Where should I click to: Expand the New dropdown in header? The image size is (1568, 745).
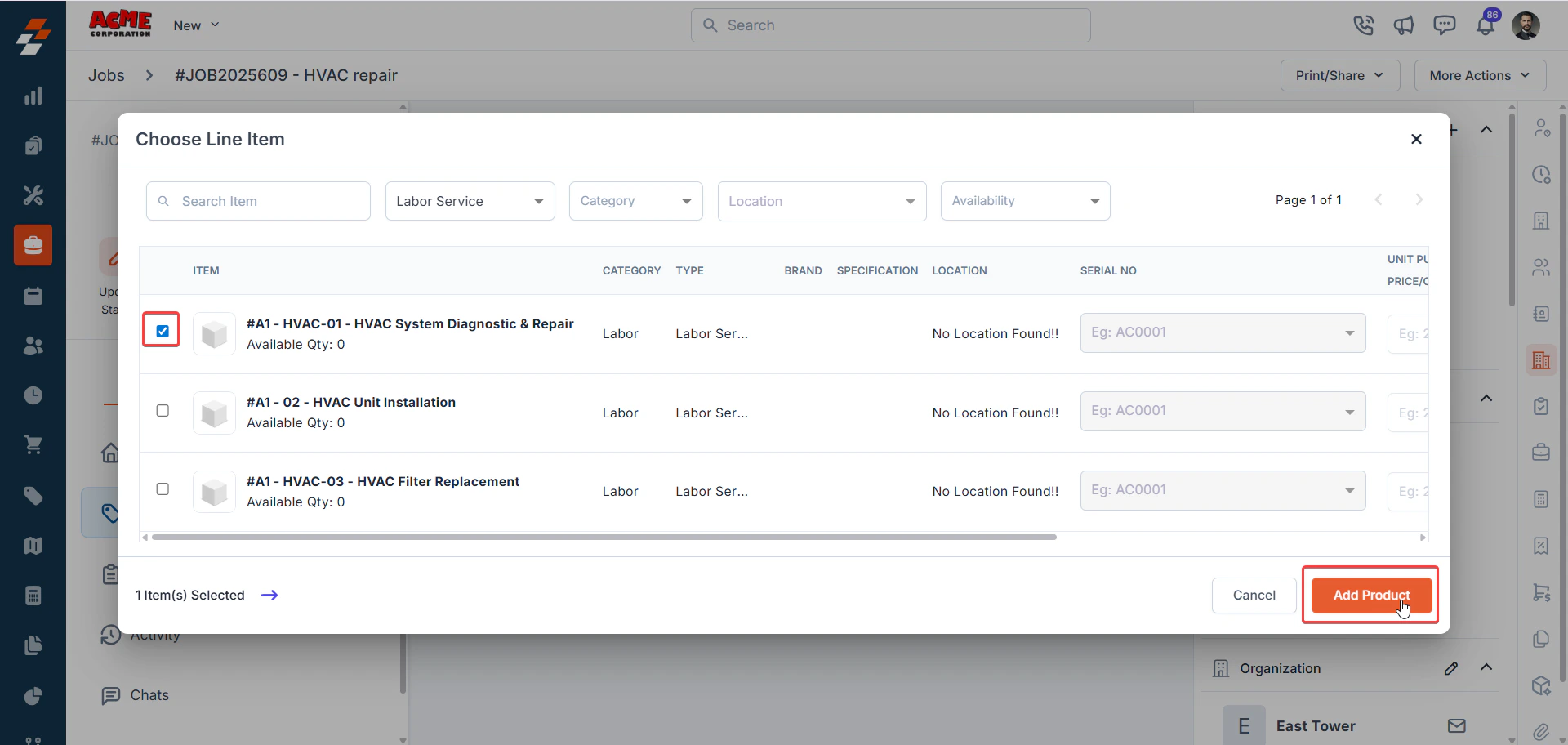pyautogui.click(x=197, y=25)
